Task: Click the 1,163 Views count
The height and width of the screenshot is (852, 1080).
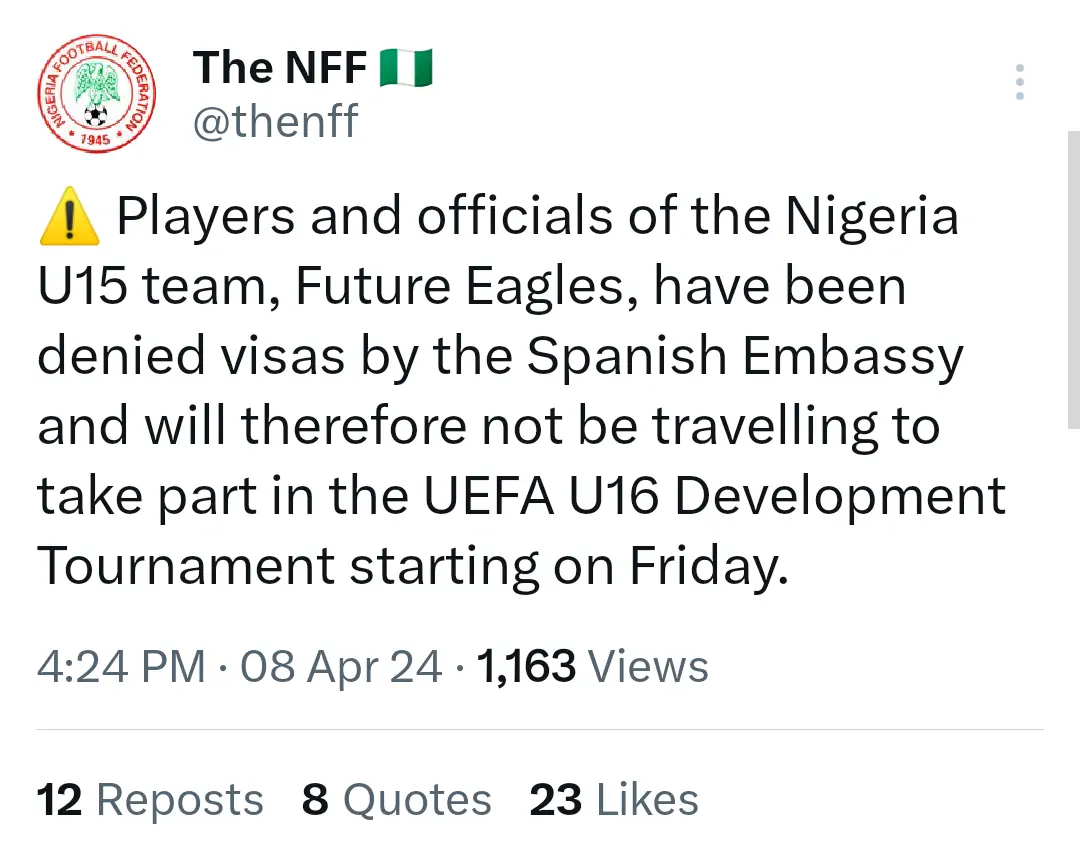Action: pyautogui.click(x=593, y=666)
